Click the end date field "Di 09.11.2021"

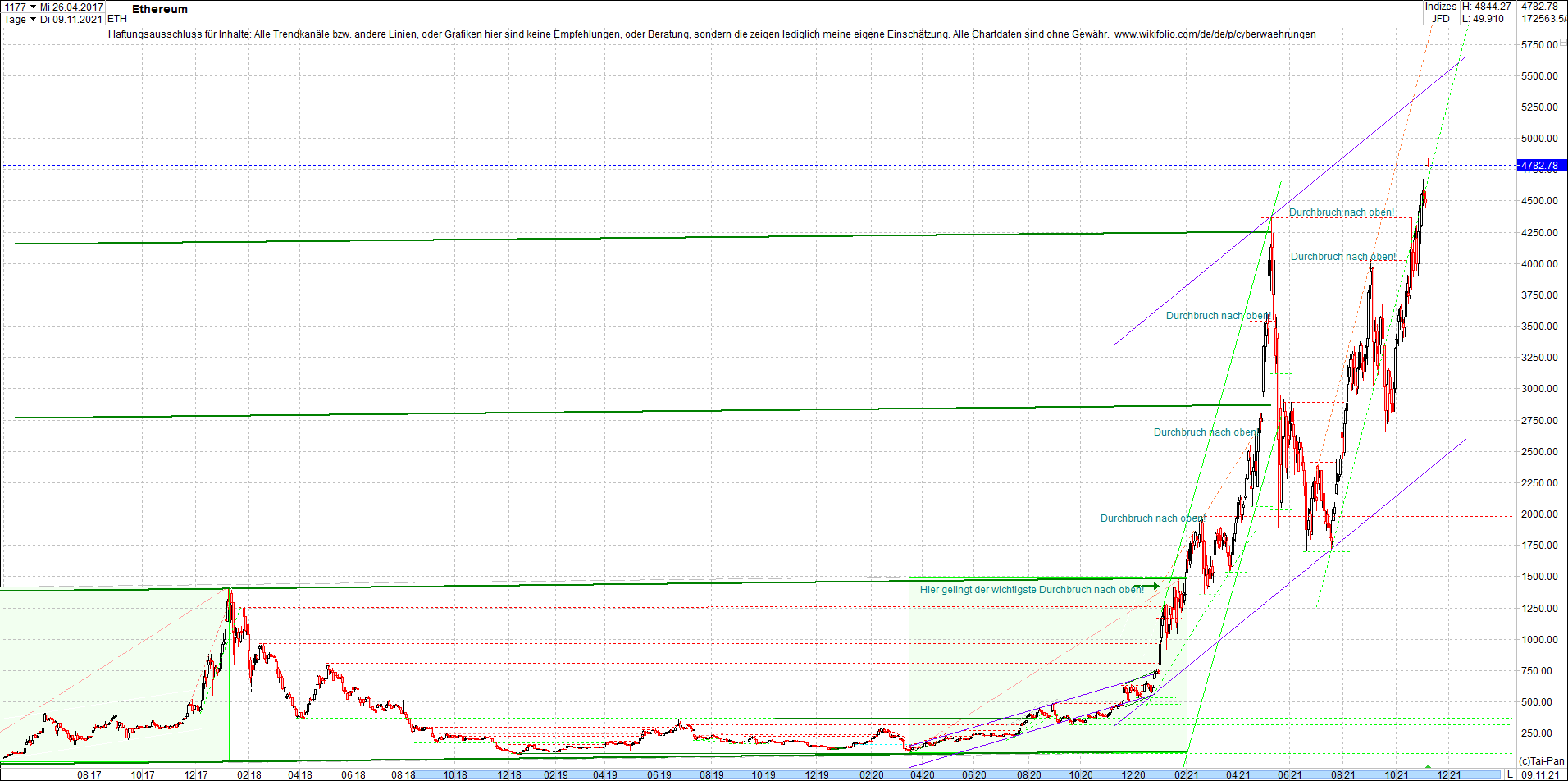click(x=72, y=18)
